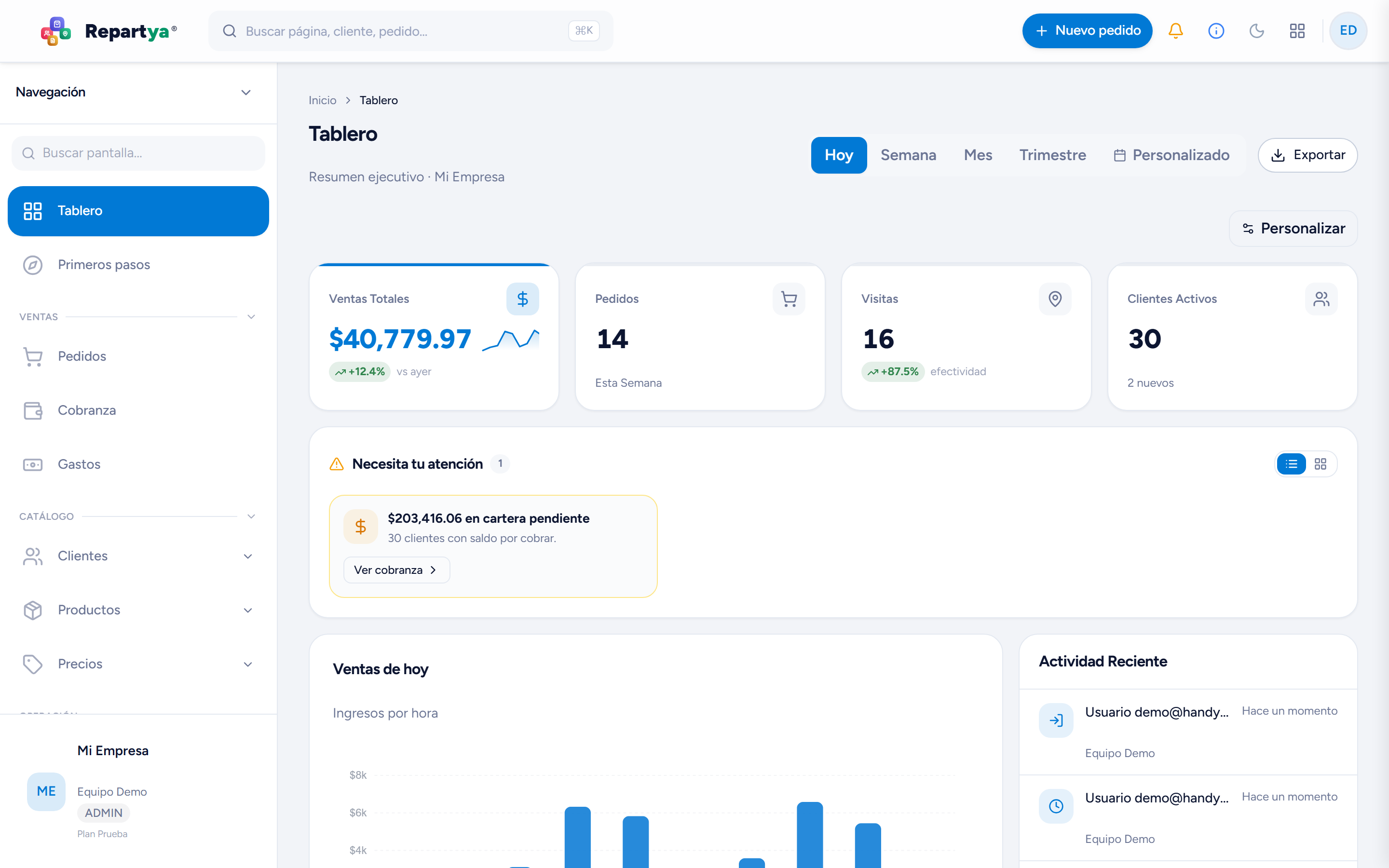Click the Ver cobranza button
The height and width of the screenshot is (868, 1389).
click(x=396, y=570)
